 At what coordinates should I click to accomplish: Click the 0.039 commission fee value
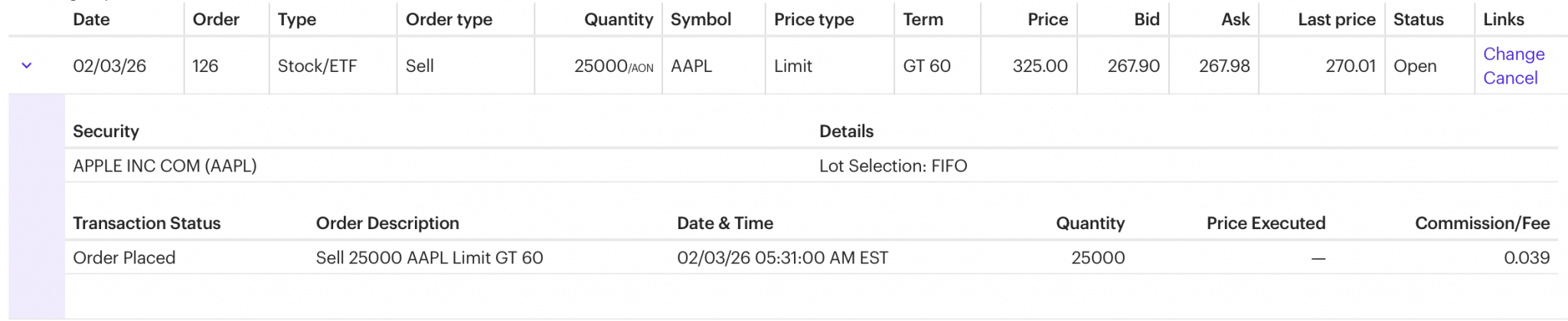[x=1526, y=258]
